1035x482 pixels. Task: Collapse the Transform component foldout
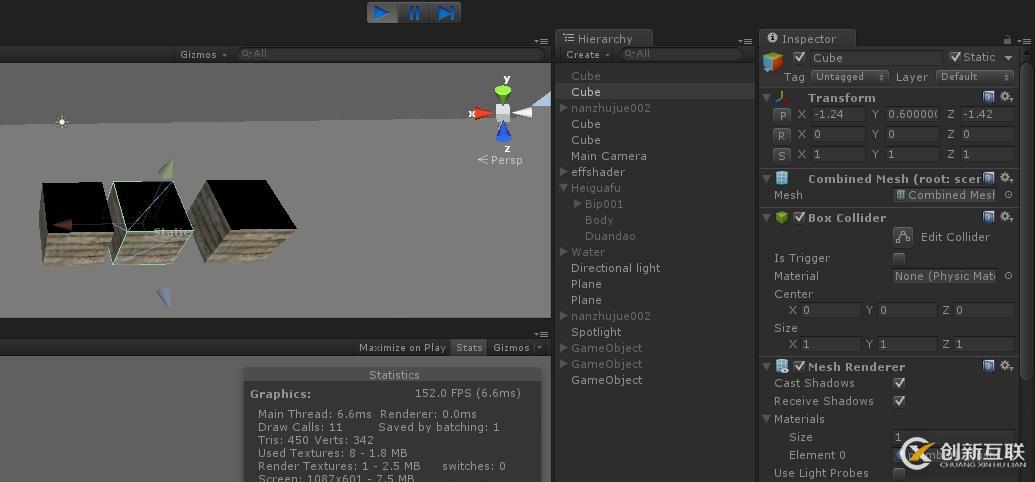(x=766, y=98)
